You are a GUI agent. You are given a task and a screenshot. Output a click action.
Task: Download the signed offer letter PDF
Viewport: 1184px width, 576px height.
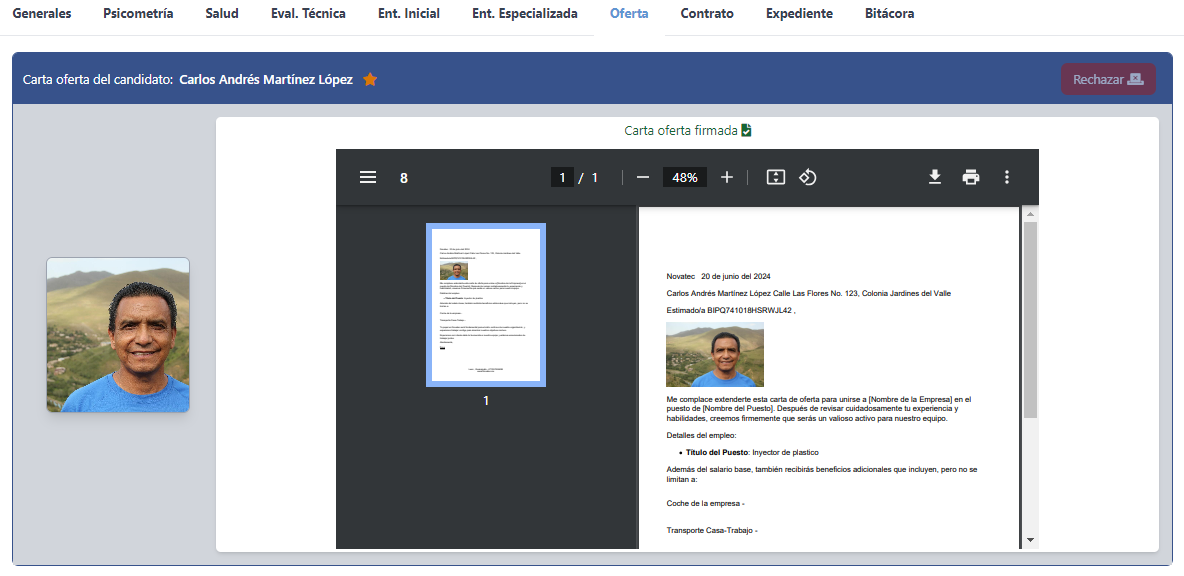[935, 177]
